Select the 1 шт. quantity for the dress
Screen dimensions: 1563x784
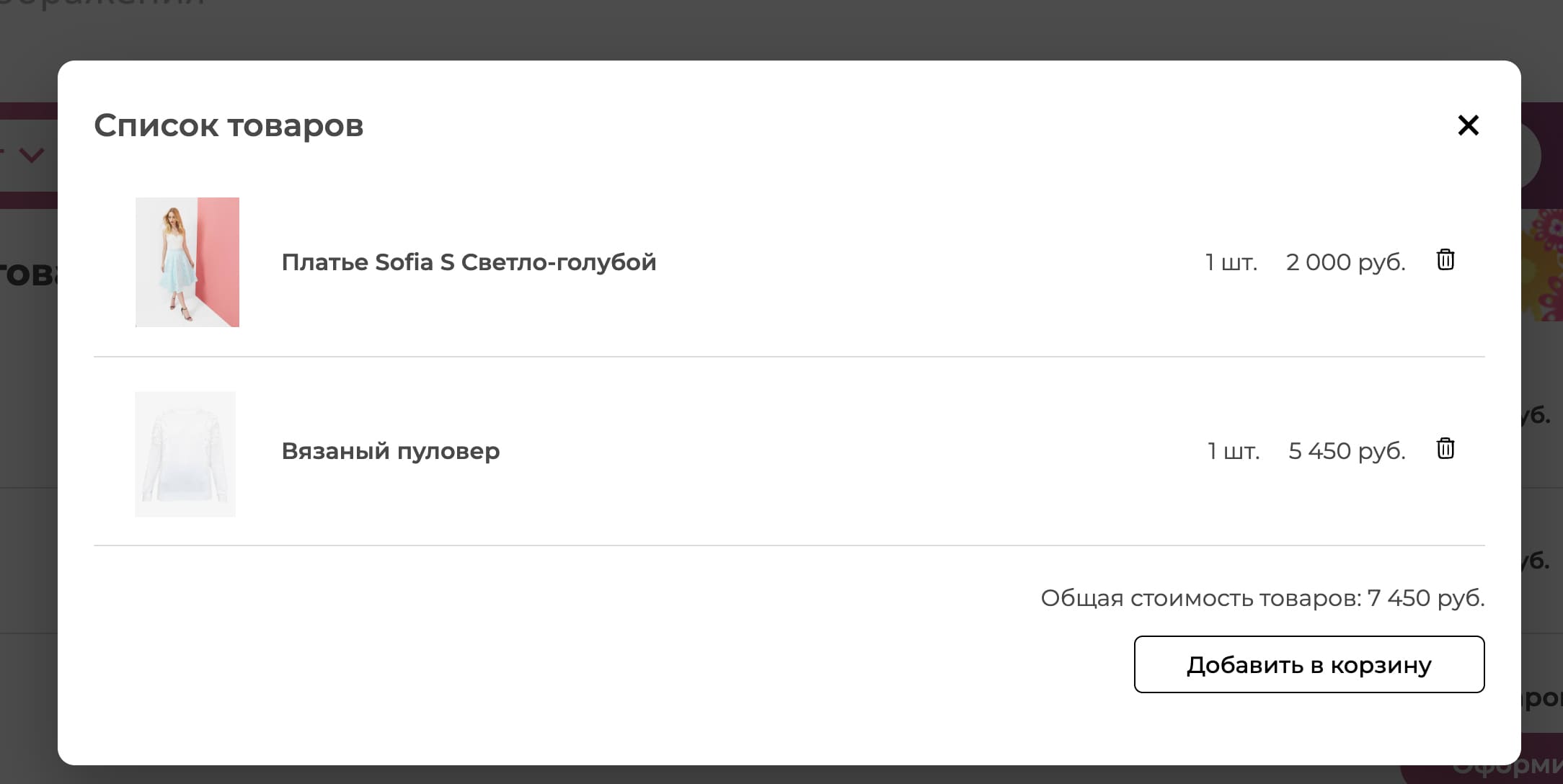1230,262
